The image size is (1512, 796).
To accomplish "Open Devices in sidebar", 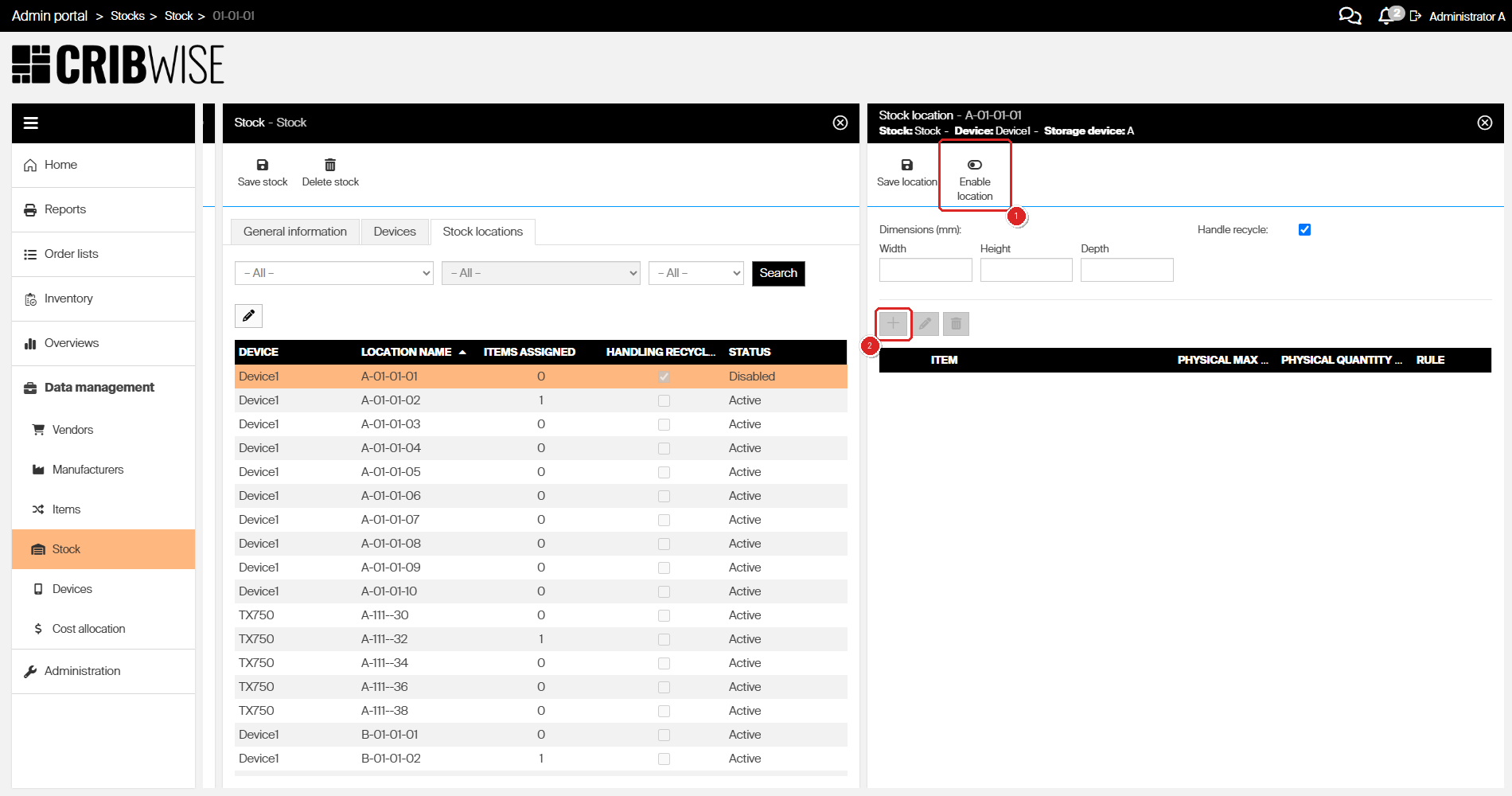I will [103, 589].
